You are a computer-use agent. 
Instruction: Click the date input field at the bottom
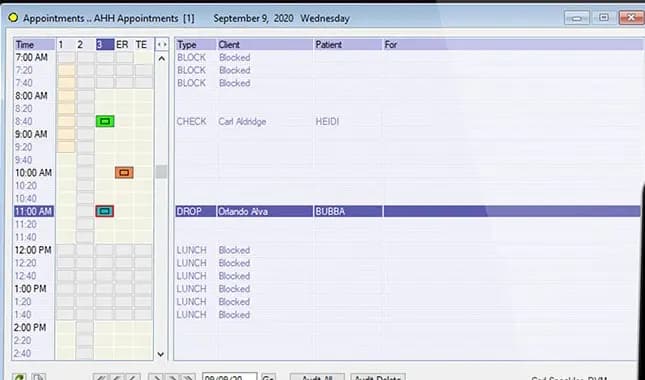(230, 377)
